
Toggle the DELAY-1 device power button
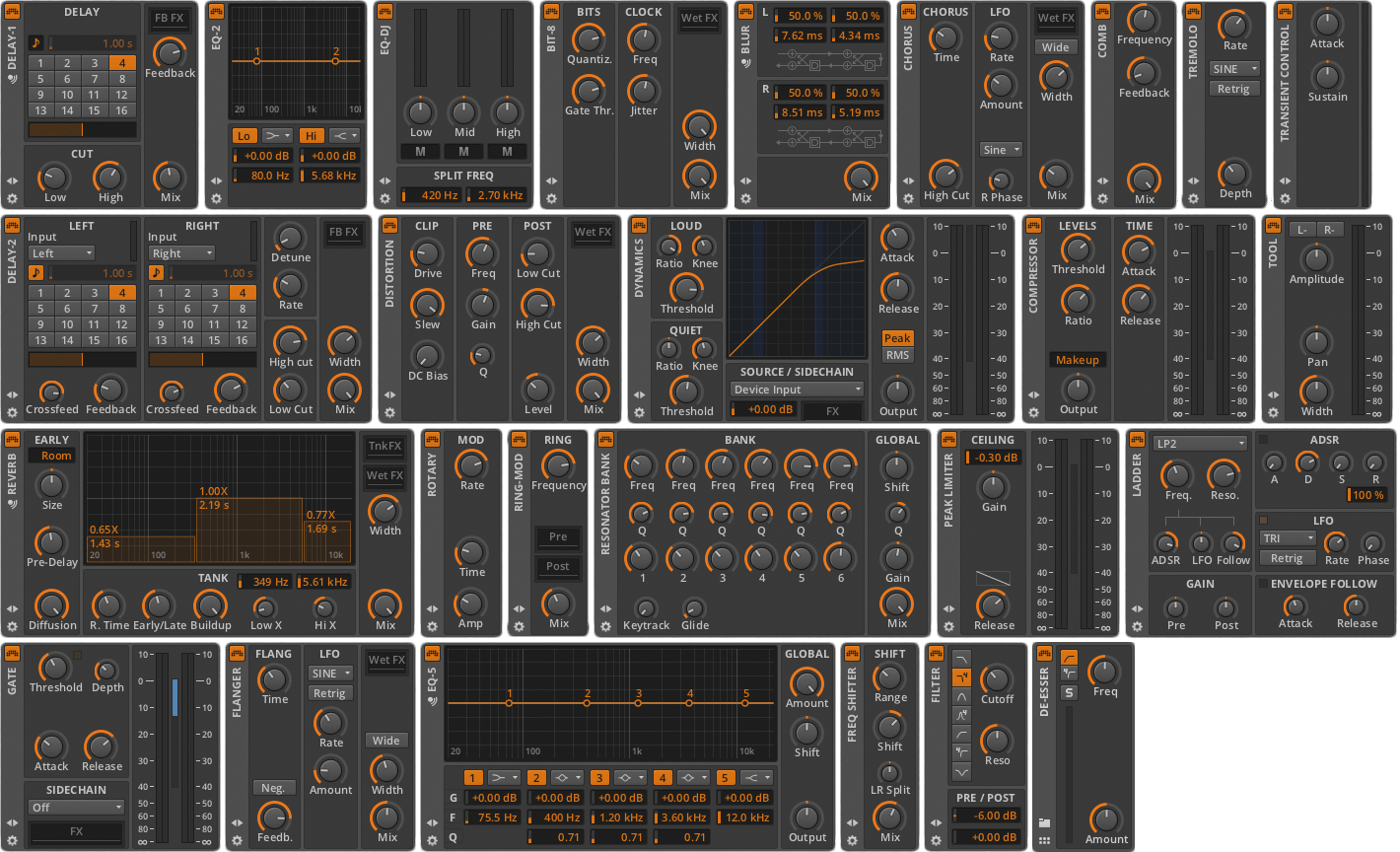pos(13,12)
